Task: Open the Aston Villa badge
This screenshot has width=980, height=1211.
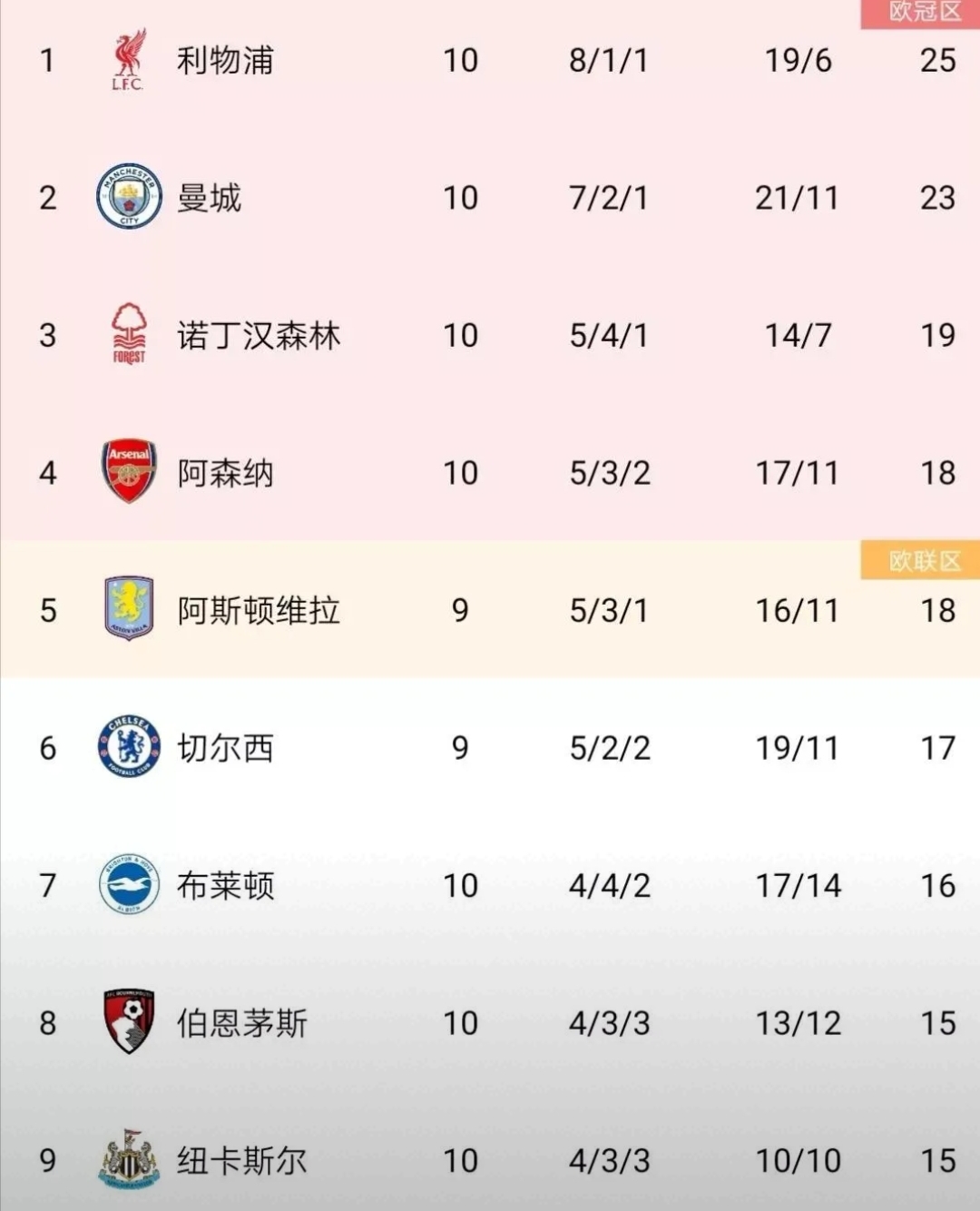Action: tap(129, 608)
